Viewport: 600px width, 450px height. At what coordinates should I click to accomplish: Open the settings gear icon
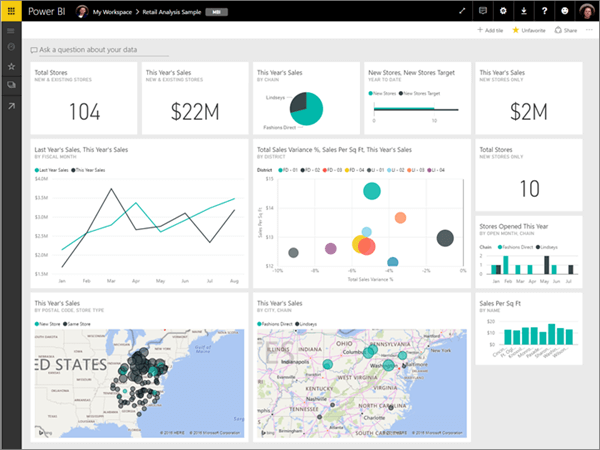click(x=503, y=11)
